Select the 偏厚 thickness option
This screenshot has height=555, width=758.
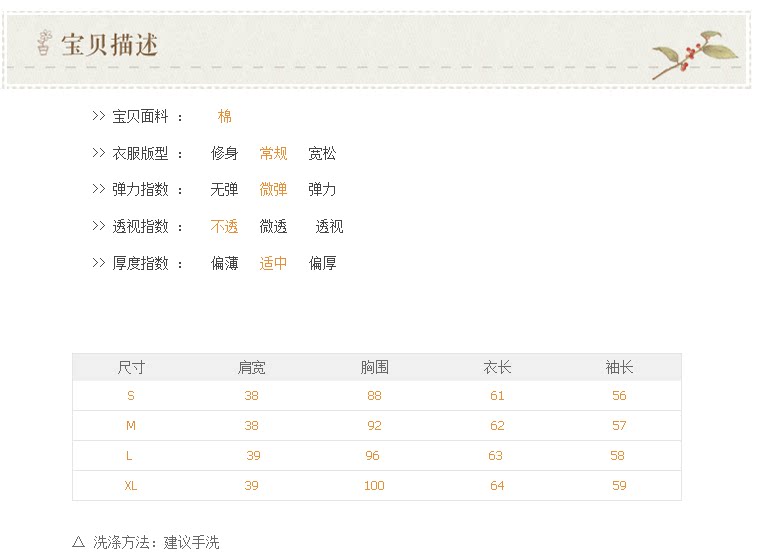[322, 264]
